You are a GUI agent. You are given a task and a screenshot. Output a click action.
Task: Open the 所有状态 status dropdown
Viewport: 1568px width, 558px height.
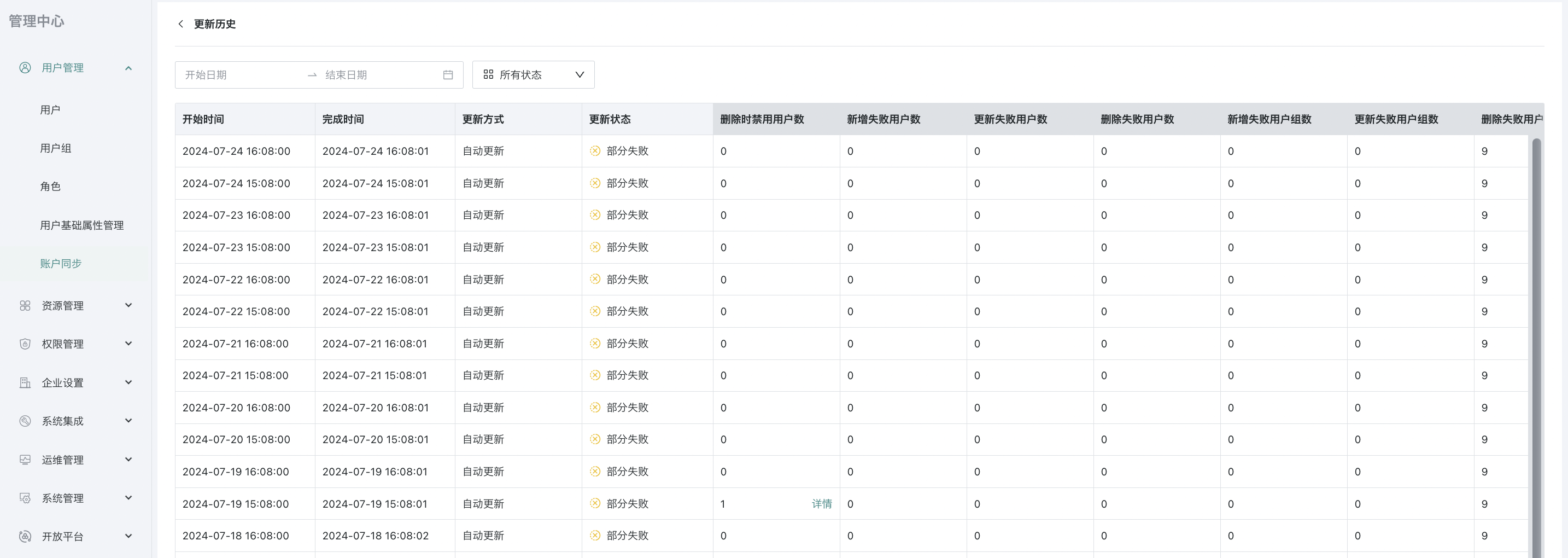pyautogui.click(x=533, y=75)
